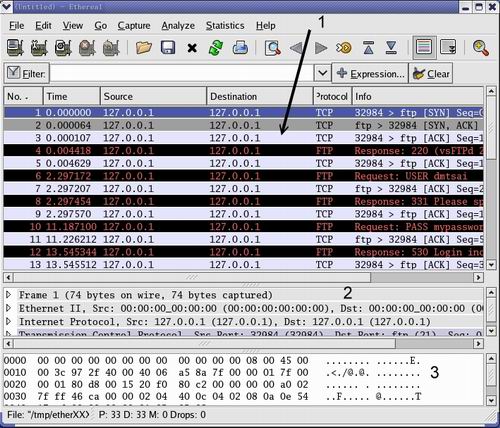Find a packet with the magnifier icon
The width and height of the screenshot is (500, 428).
click(272, 48)
